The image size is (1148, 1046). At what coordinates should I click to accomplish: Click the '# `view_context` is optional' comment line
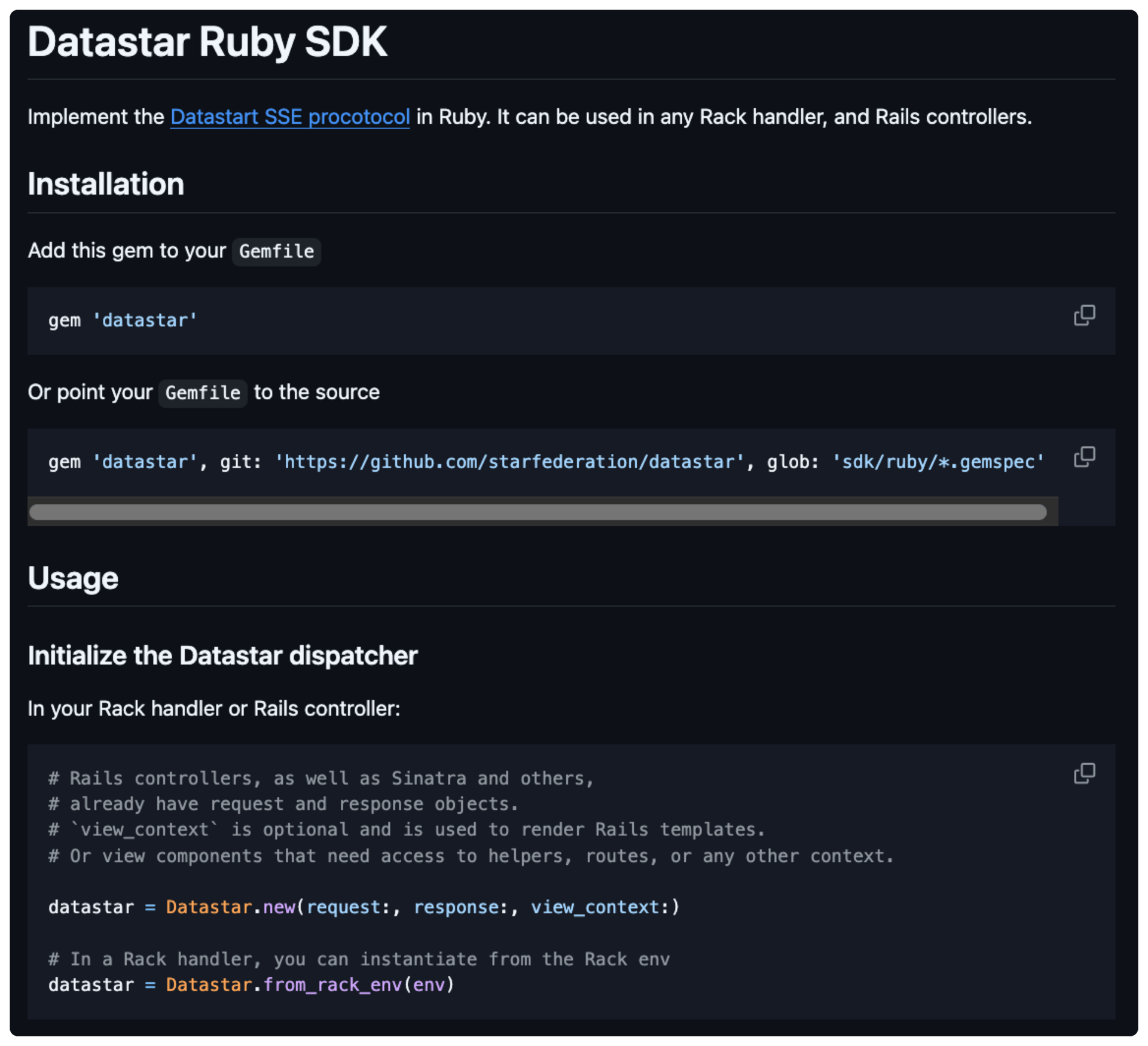pyautogui.click(x=407, y=830)
